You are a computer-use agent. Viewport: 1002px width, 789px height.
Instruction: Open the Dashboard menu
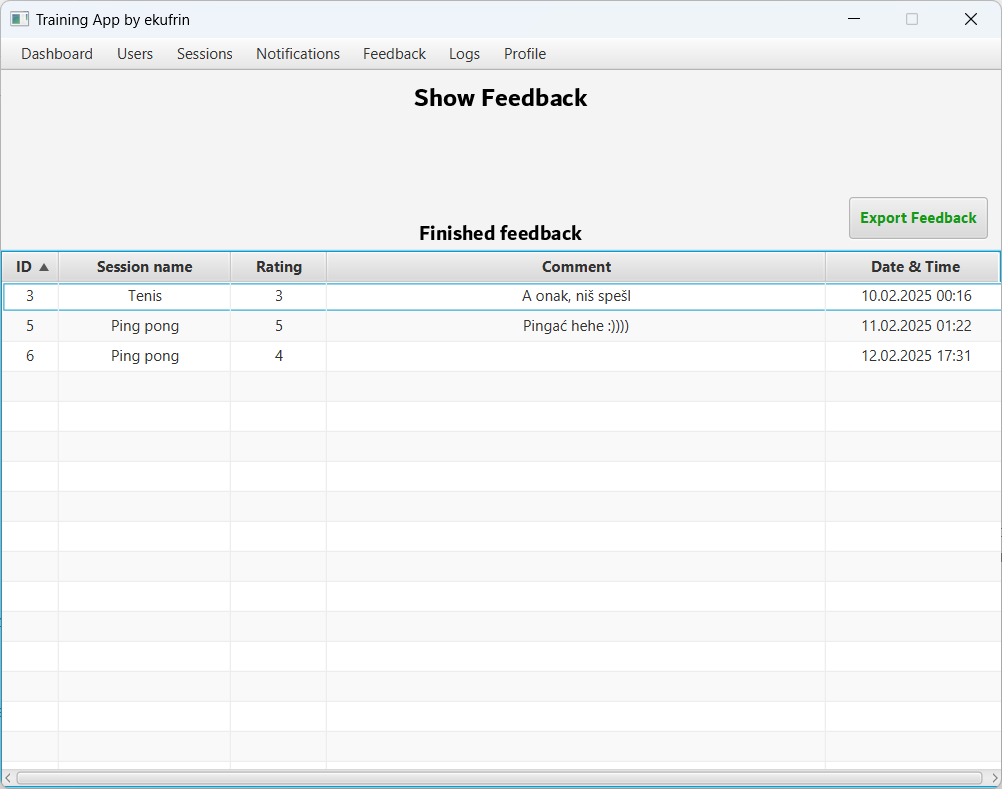(57, 54)
